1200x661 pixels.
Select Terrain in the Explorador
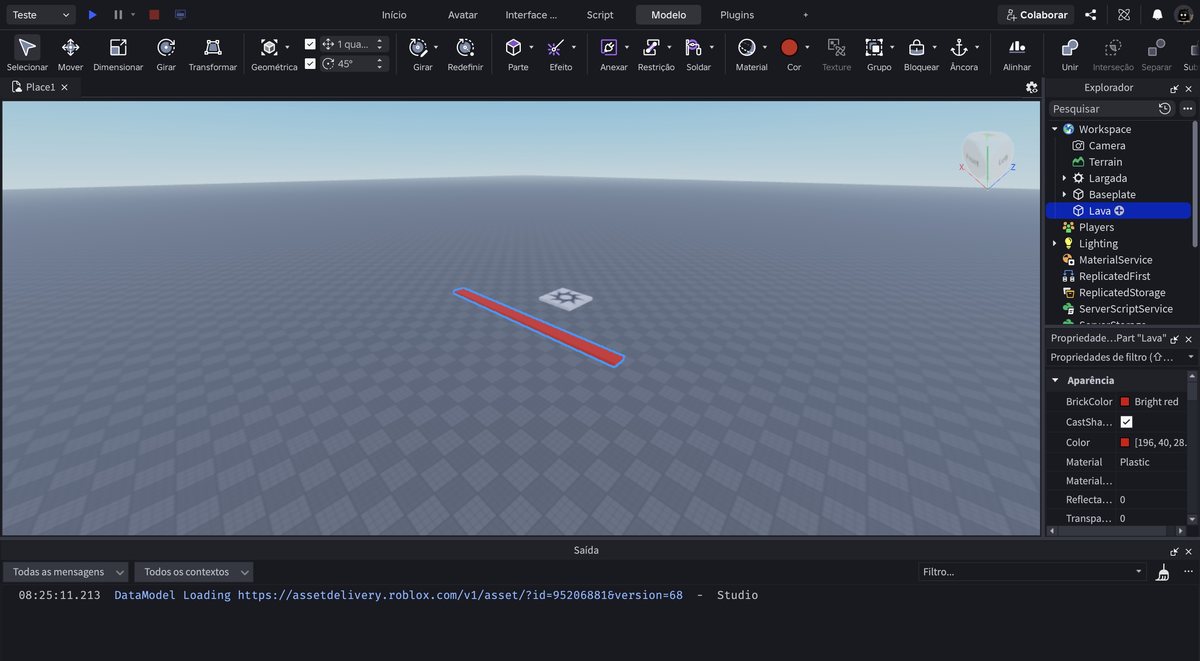point(1105,162)
